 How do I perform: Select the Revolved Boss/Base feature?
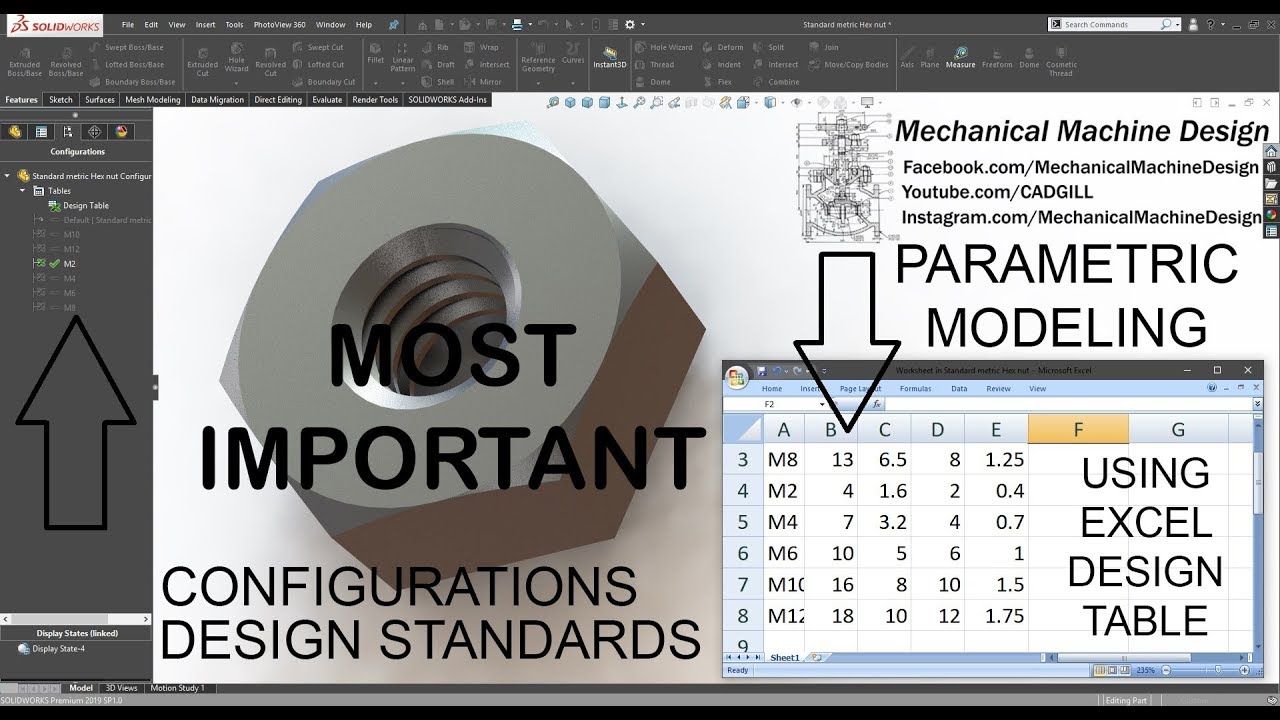pyautogui.click(x=66, y=60)
